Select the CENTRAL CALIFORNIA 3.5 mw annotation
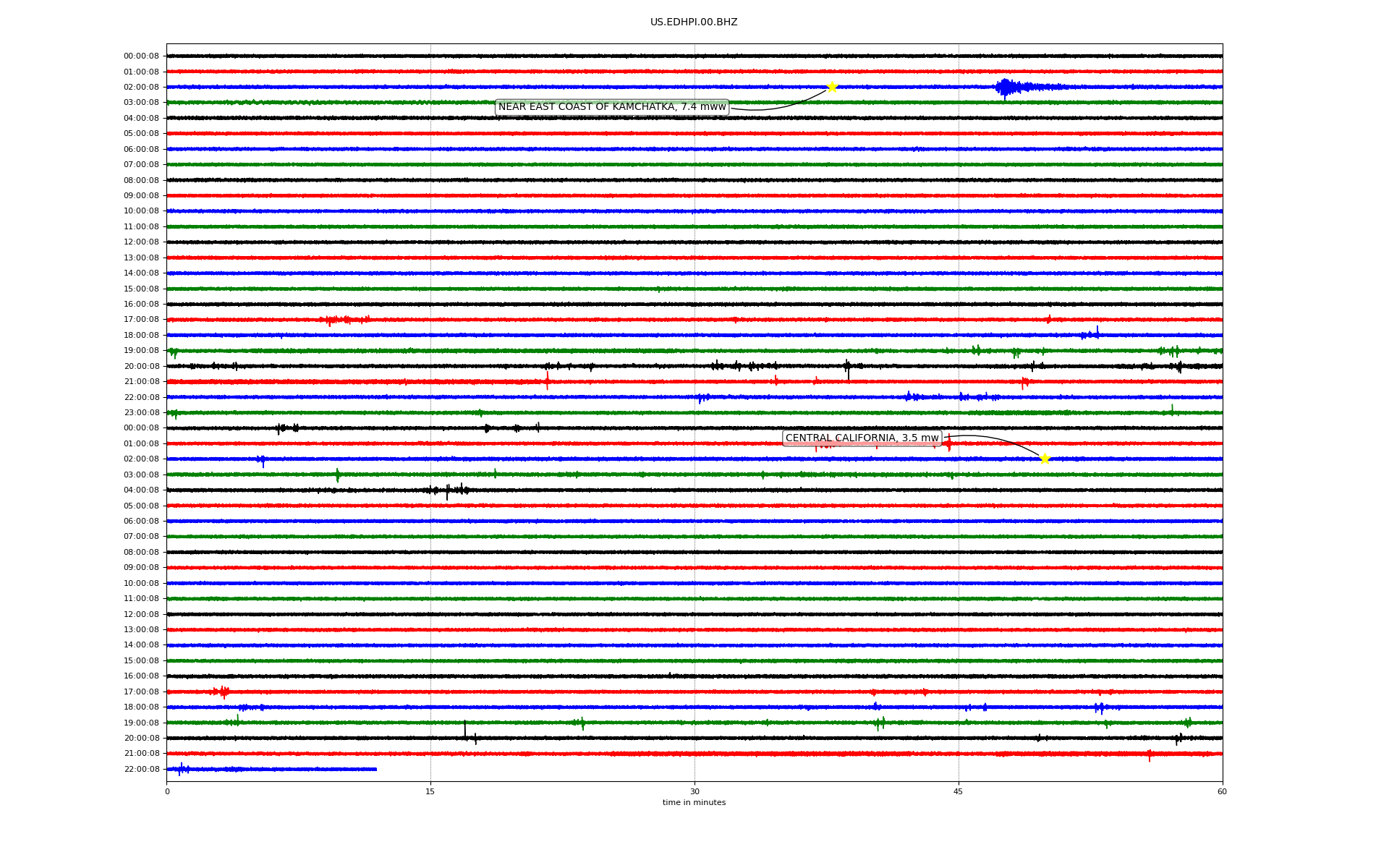 click(x=862, y=438)
